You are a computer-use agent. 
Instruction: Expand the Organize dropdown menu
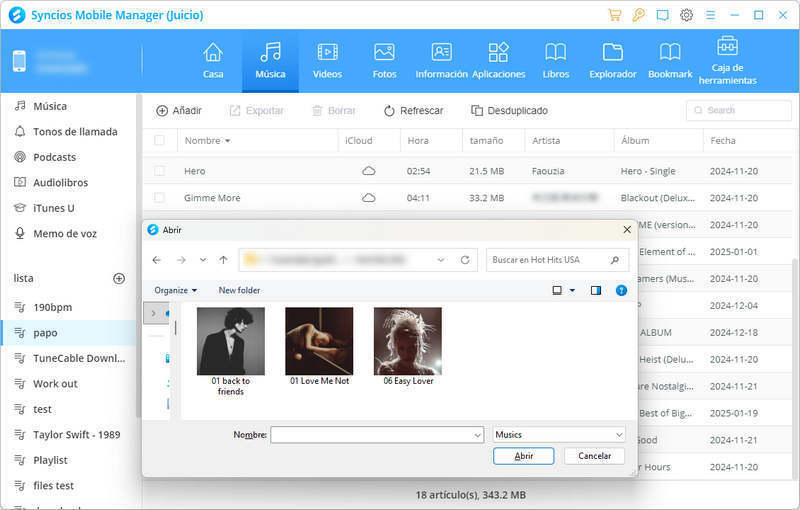tap(175, 290)
